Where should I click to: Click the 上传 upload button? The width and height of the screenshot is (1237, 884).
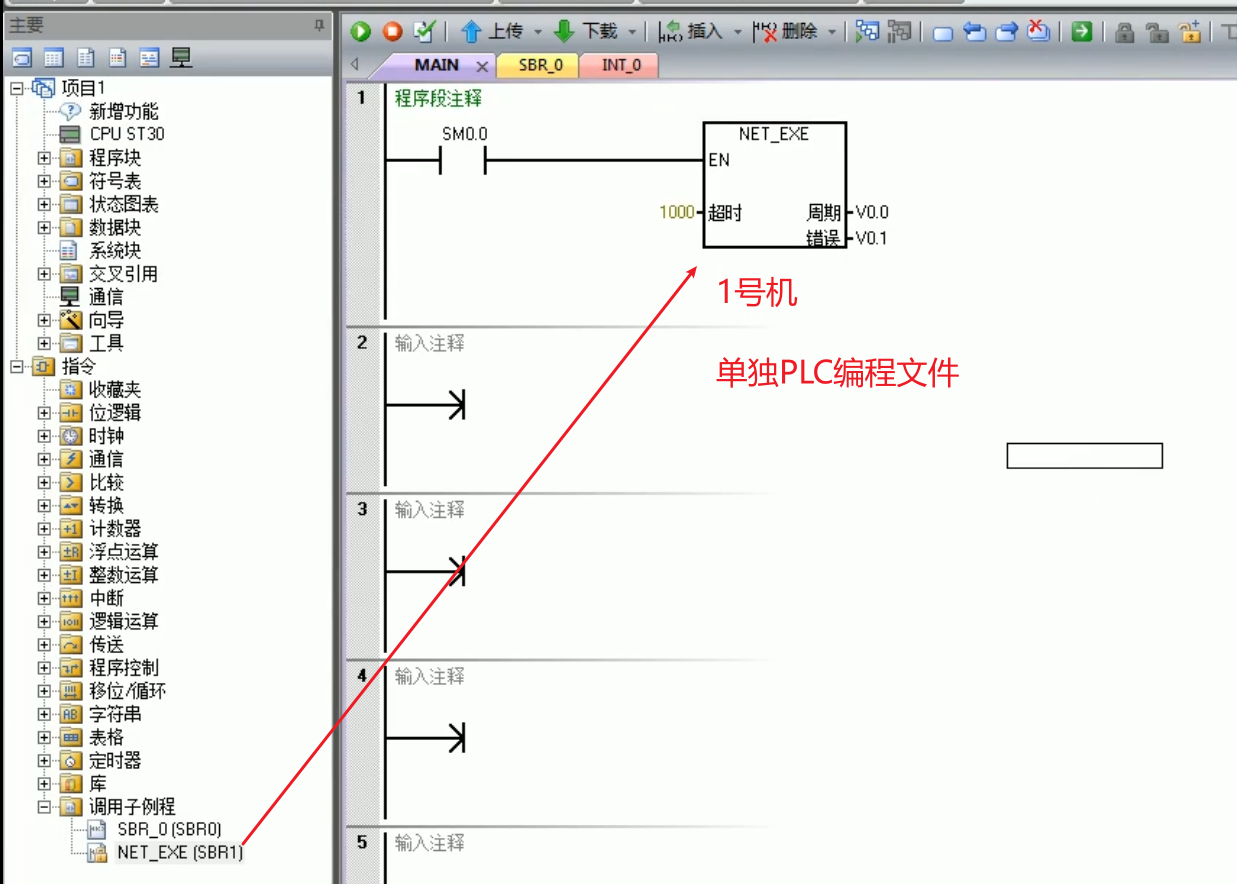(x=493, y=32)
